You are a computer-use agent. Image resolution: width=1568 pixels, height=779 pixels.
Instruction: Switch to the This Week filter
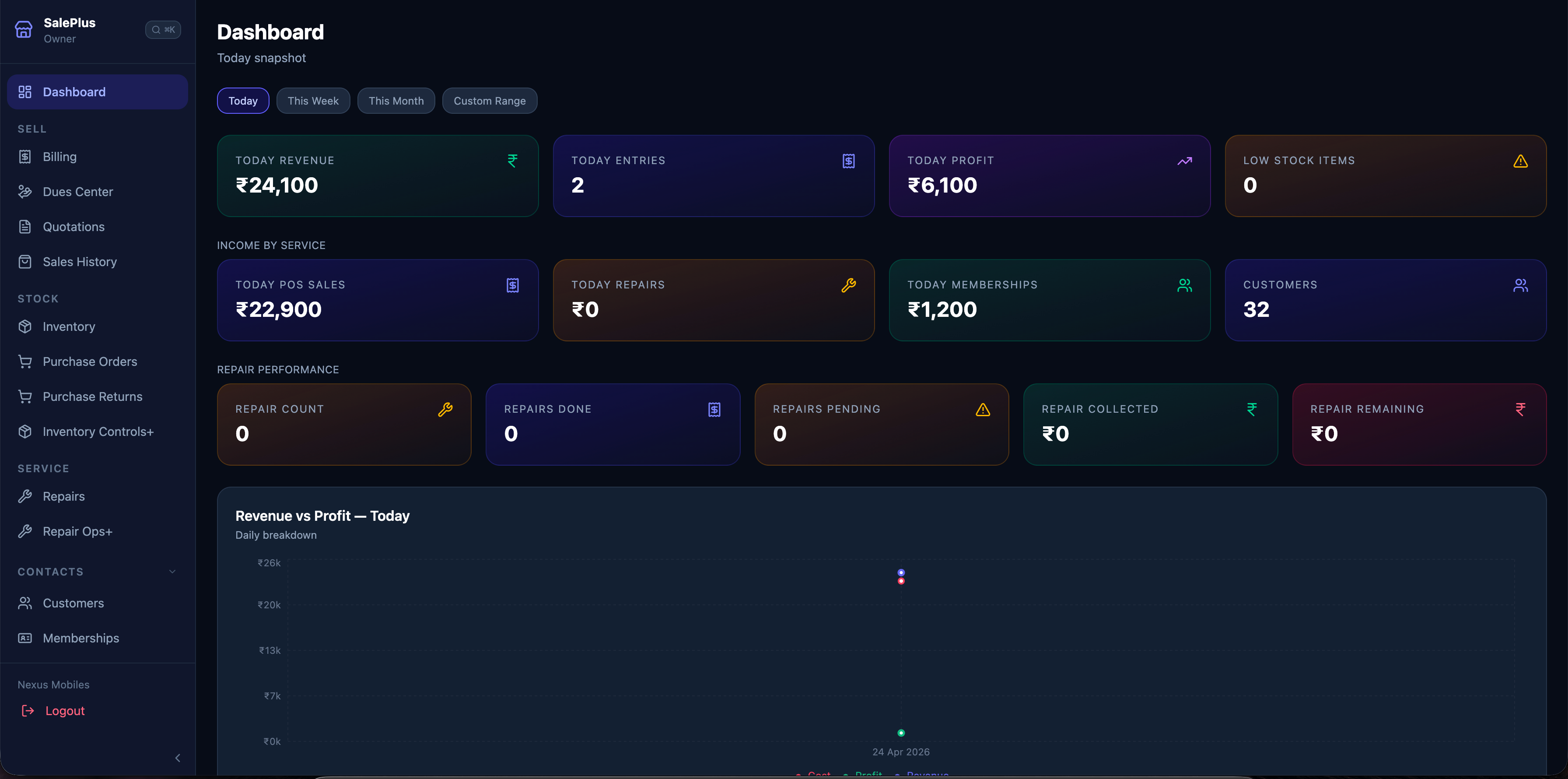[313, 101]
